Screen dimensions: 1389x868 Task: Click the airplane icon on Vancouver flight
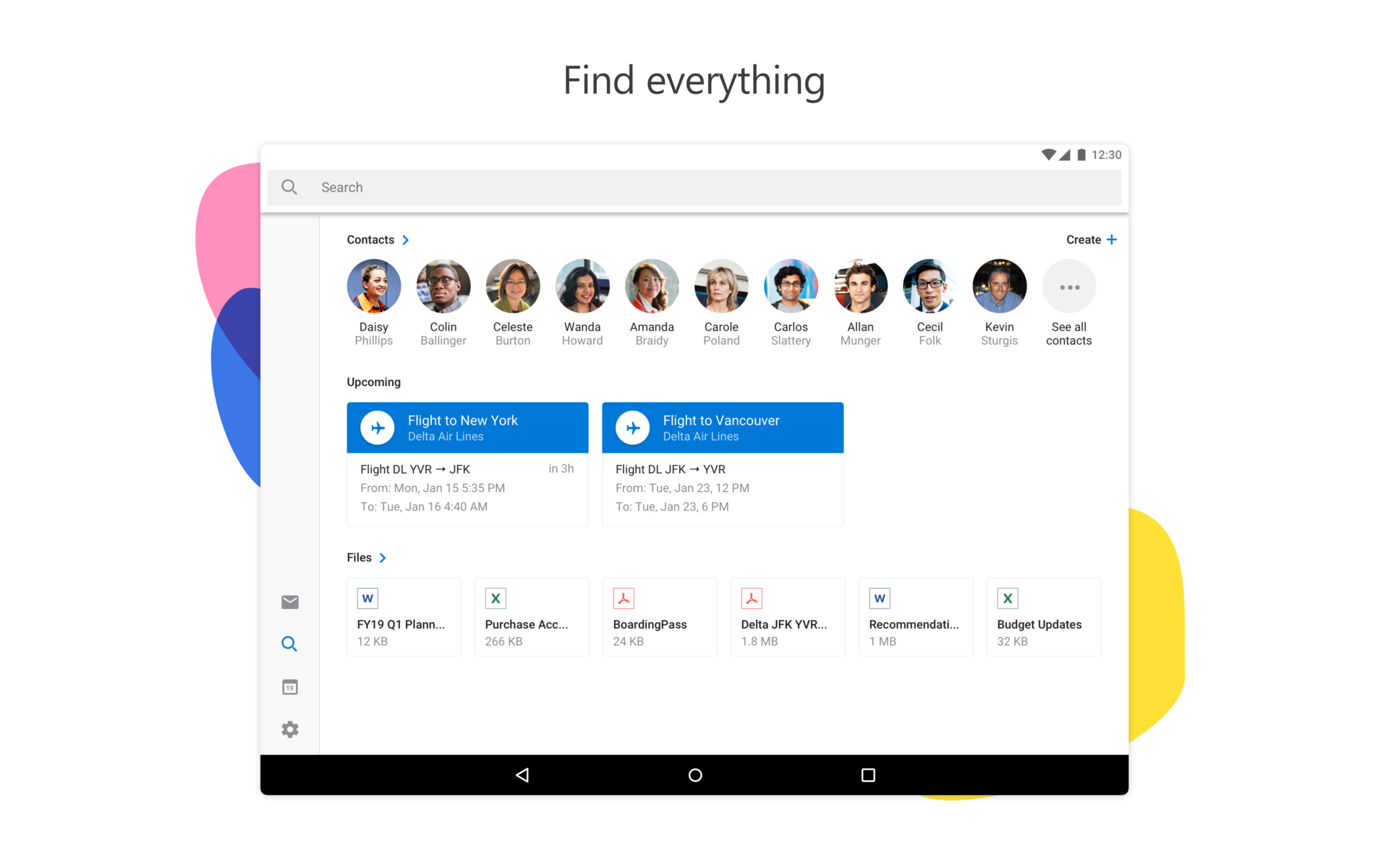tap(633, 428)
